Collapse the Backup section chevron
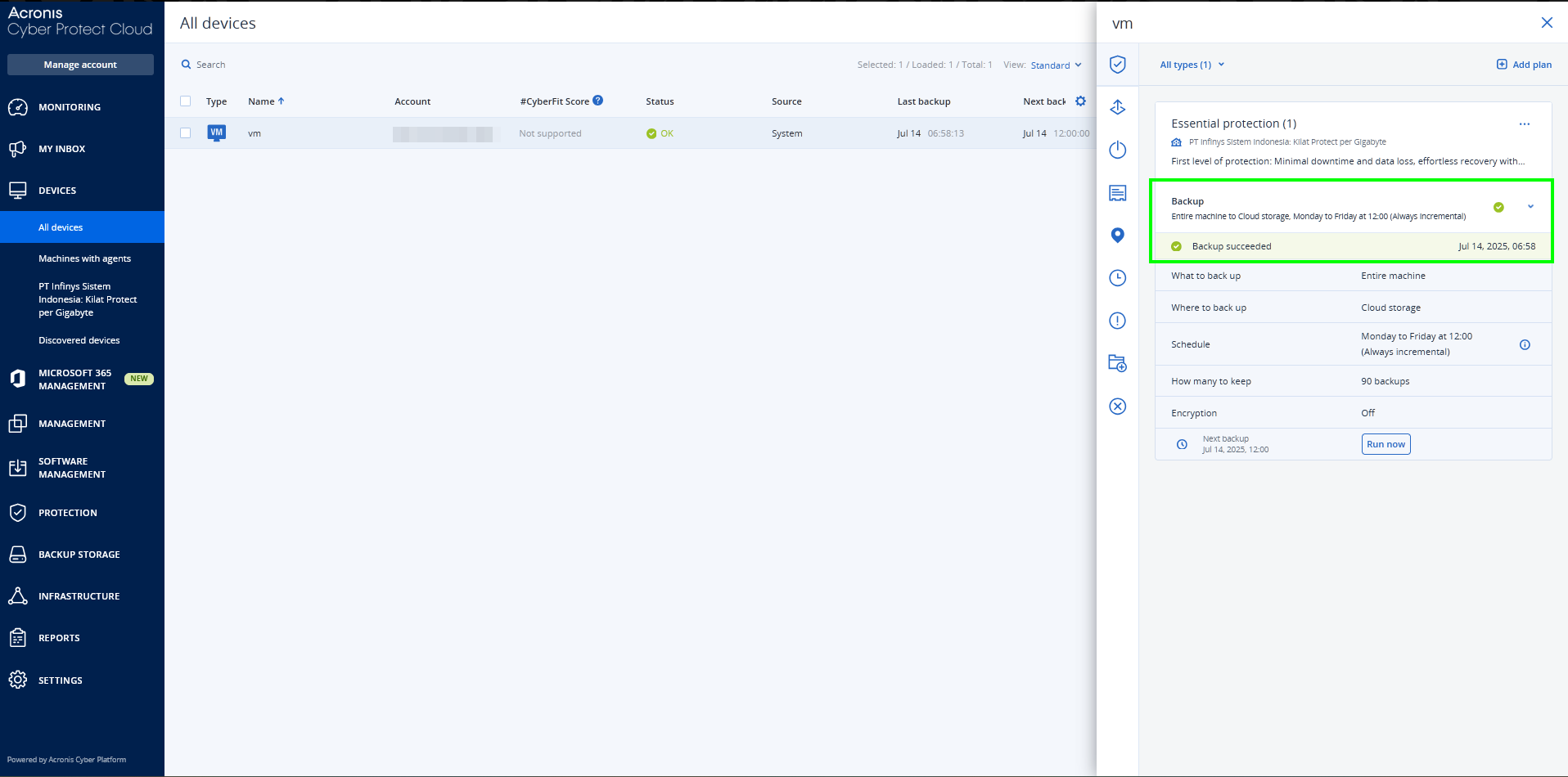 tap(1530, 207)
